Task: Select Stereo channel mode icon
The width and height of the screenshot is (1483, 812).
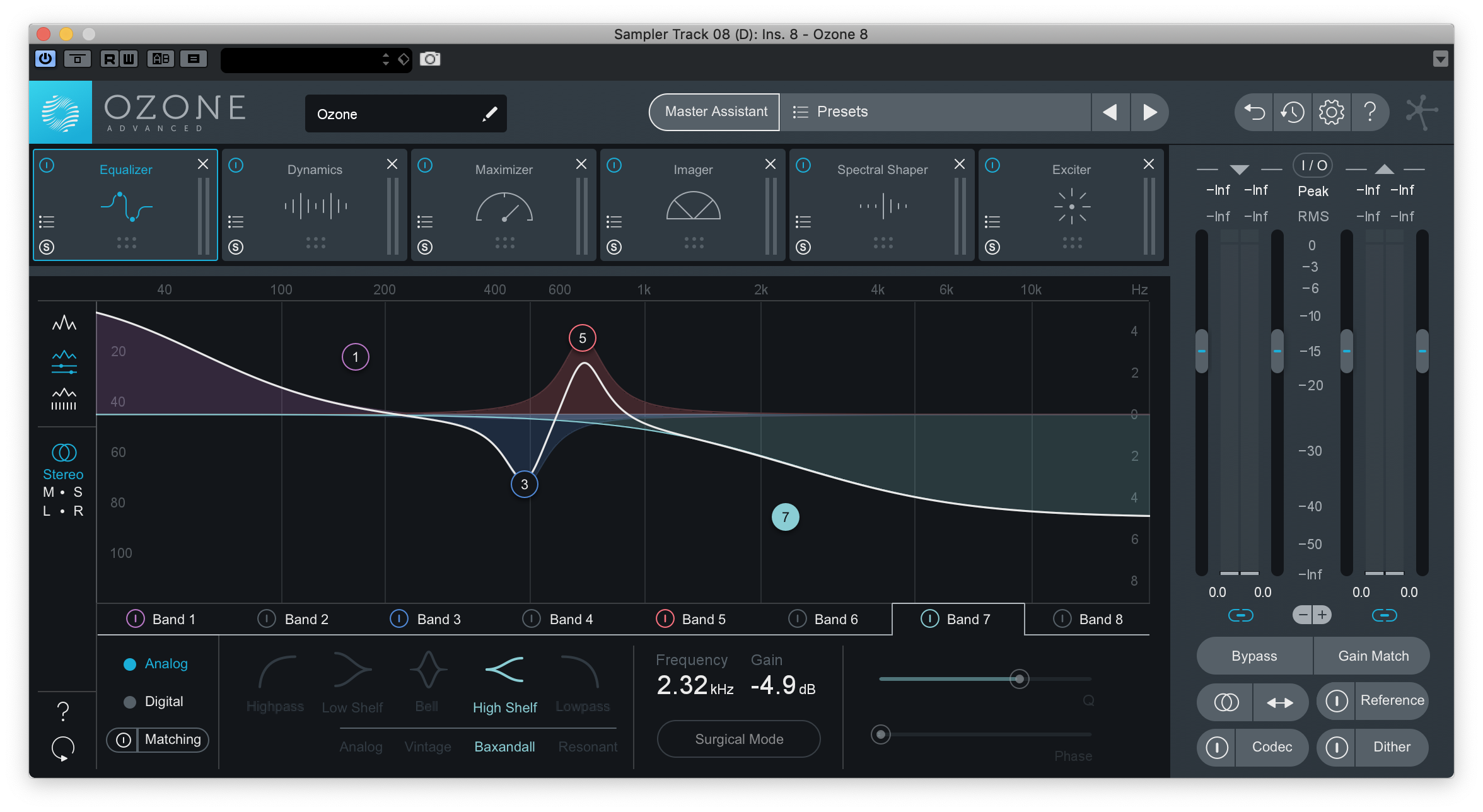Action: point(64,453)
